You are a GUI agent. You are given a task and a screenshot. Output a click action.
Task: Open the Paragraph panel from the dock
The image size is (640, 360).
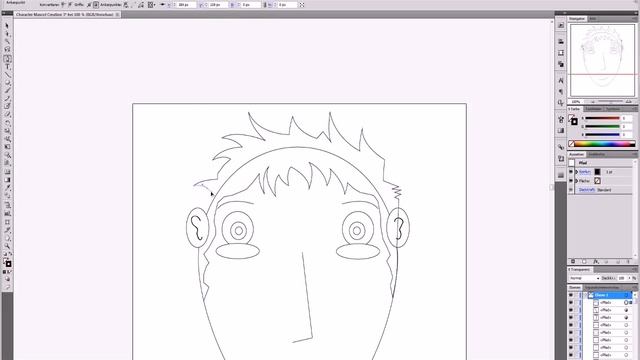click(561, 91)
